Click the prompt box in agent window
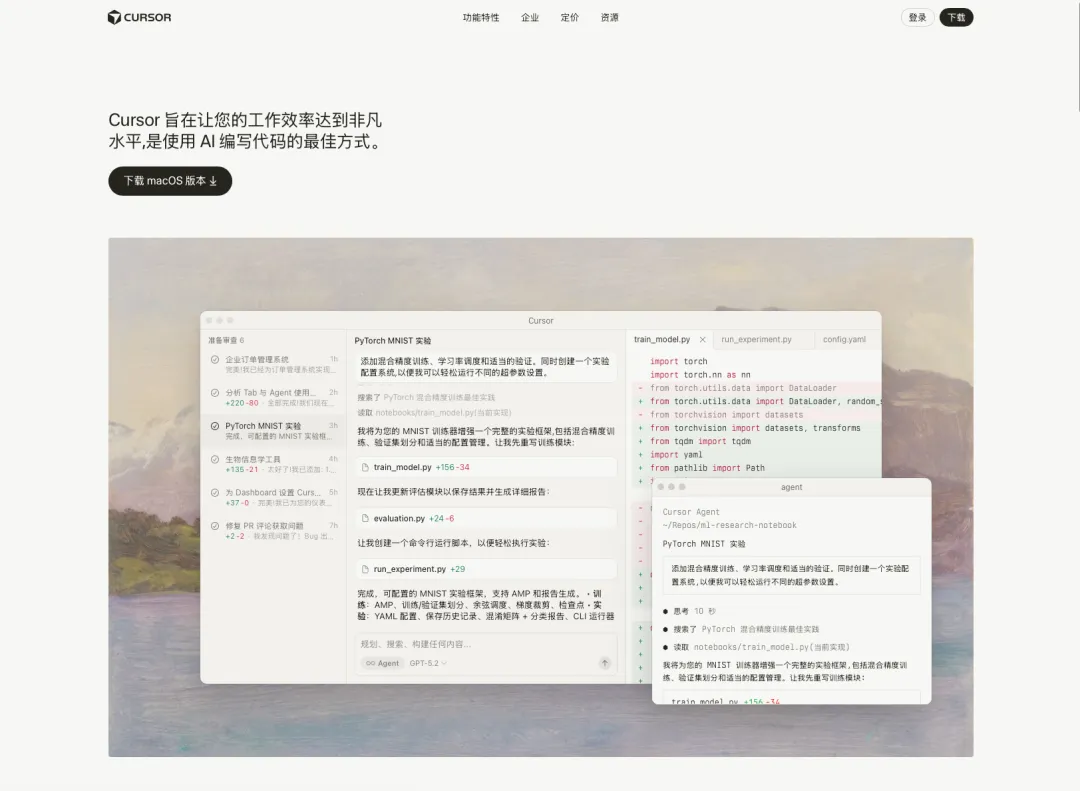The image size is (1080, 791). click(791, 575)
